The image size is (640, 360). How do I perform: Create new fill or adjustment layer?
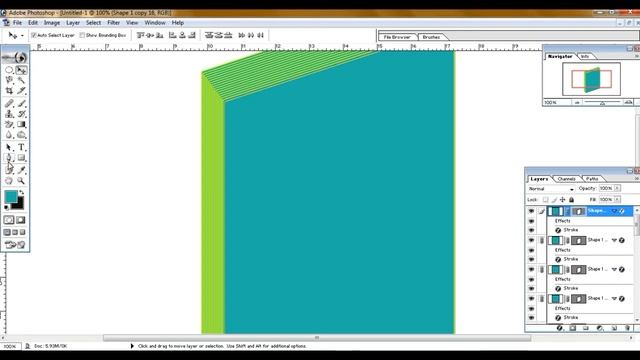[600, 328]
